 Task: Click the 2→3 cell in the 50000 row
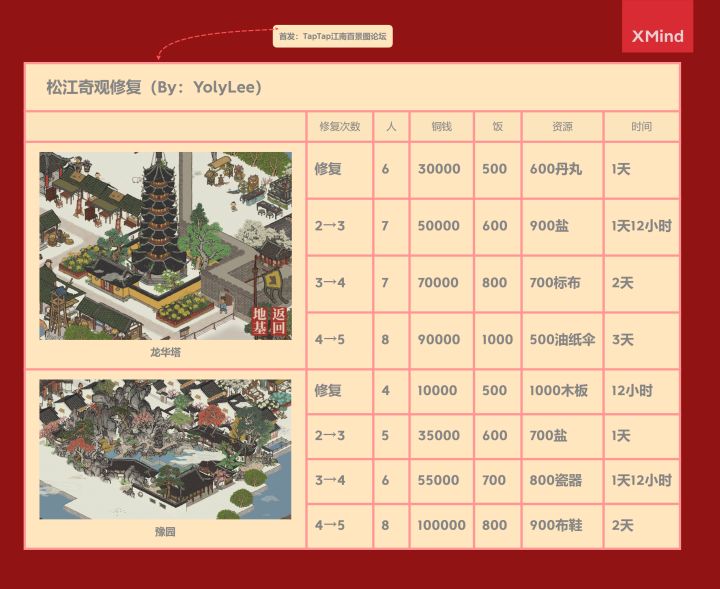coord(340,226)
